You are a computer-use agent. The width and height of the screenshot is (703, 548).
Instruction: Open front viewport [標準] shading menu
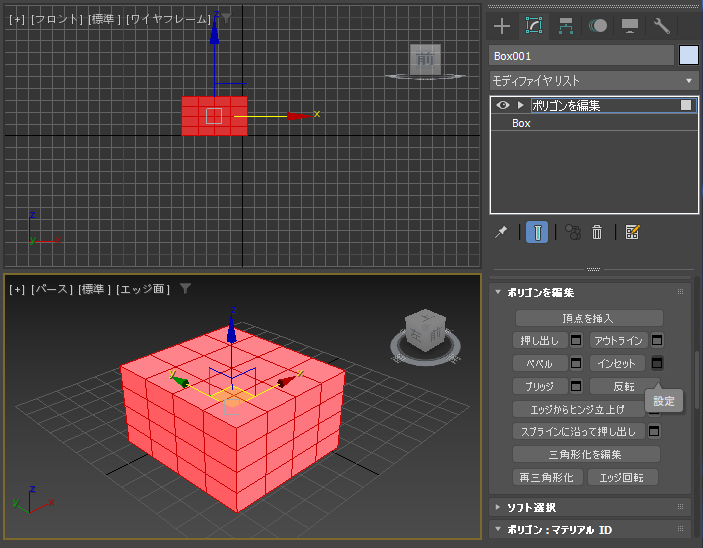[104, 19]
